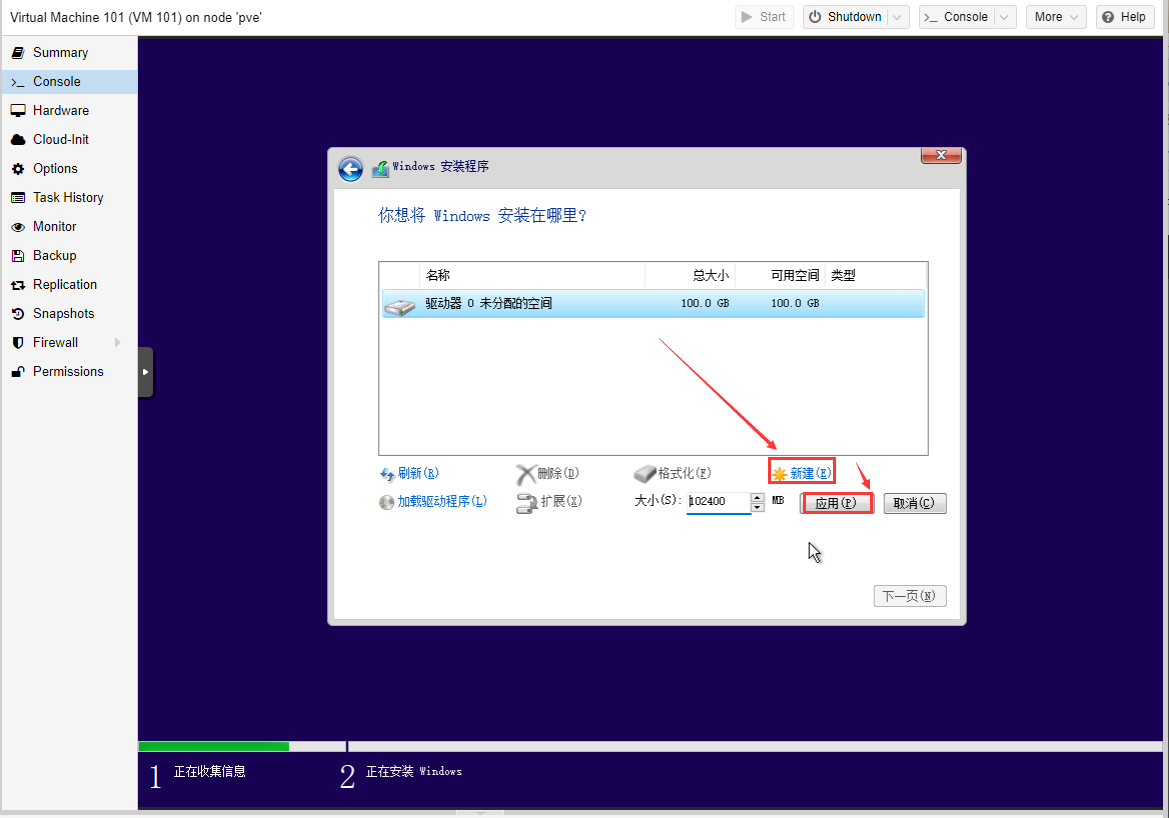This screenshot has width=1169, height=818.
Task: Decrease size with spinner down arrow
Action: 757,507
